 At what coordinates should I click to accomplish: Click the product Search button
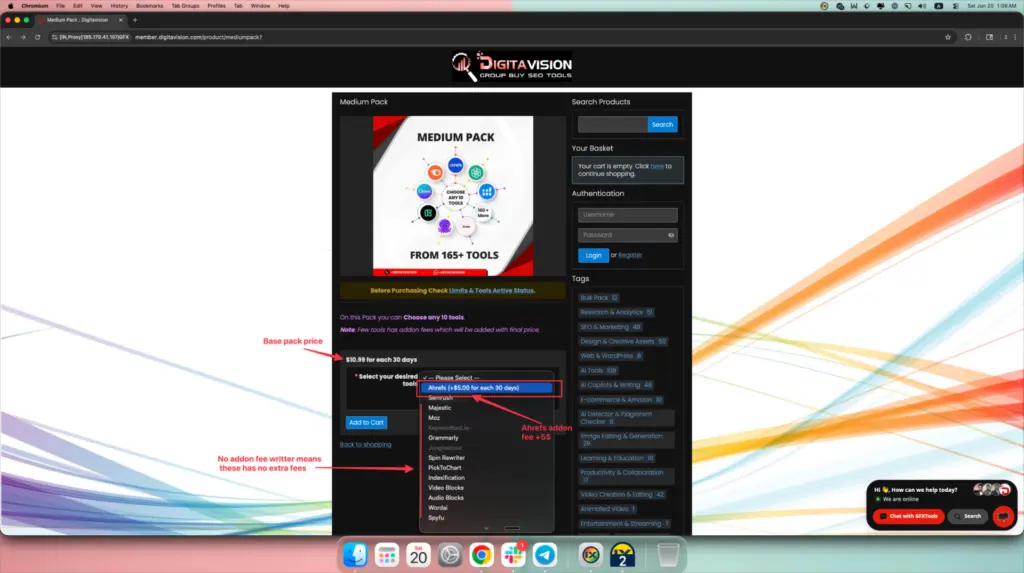point(662,124)
